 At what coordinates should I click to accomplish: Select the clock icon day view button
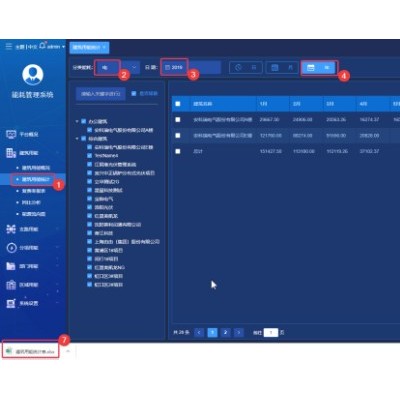click(x=246, y=68)
